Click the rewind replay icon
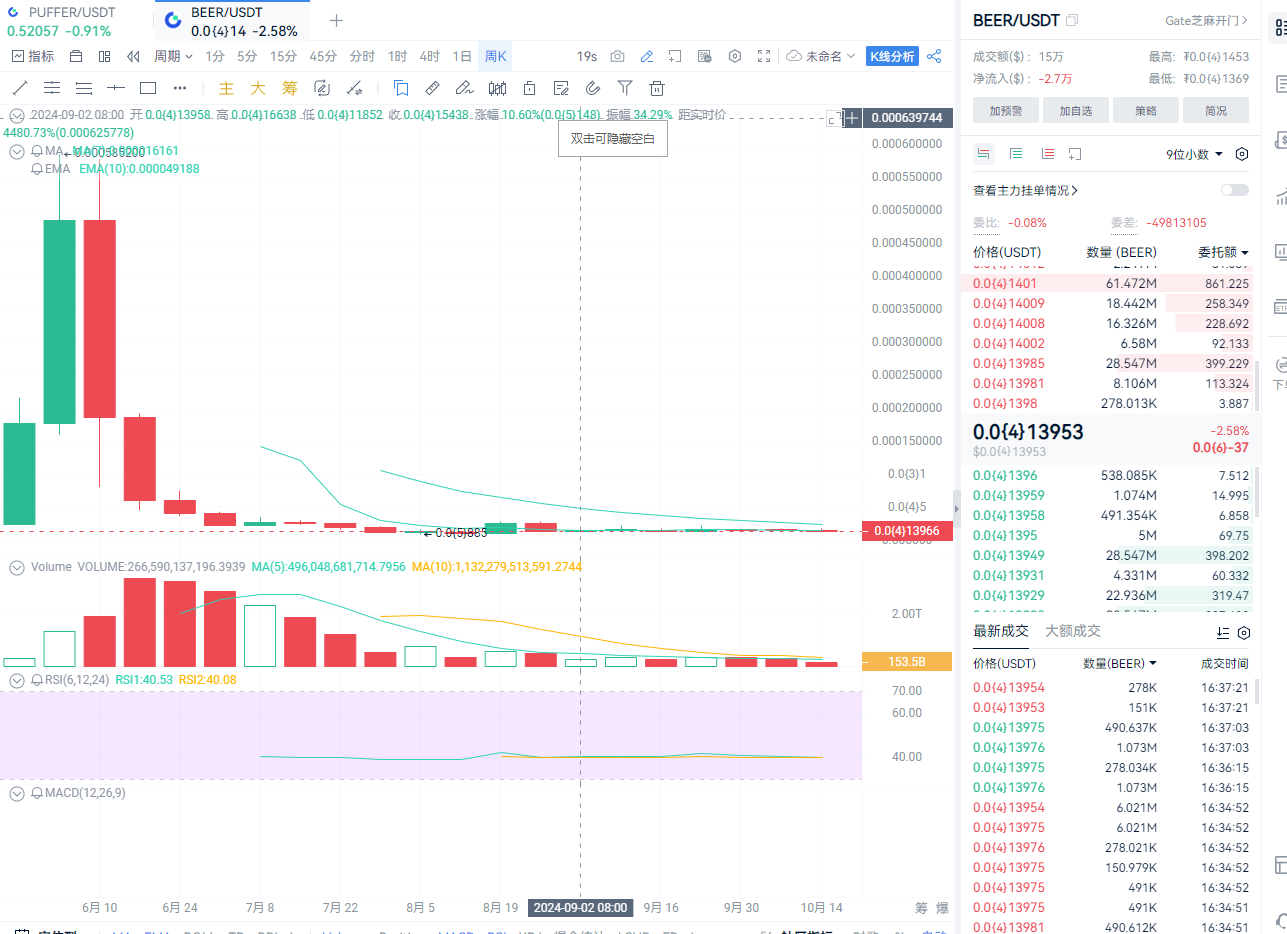 [133, 56]
